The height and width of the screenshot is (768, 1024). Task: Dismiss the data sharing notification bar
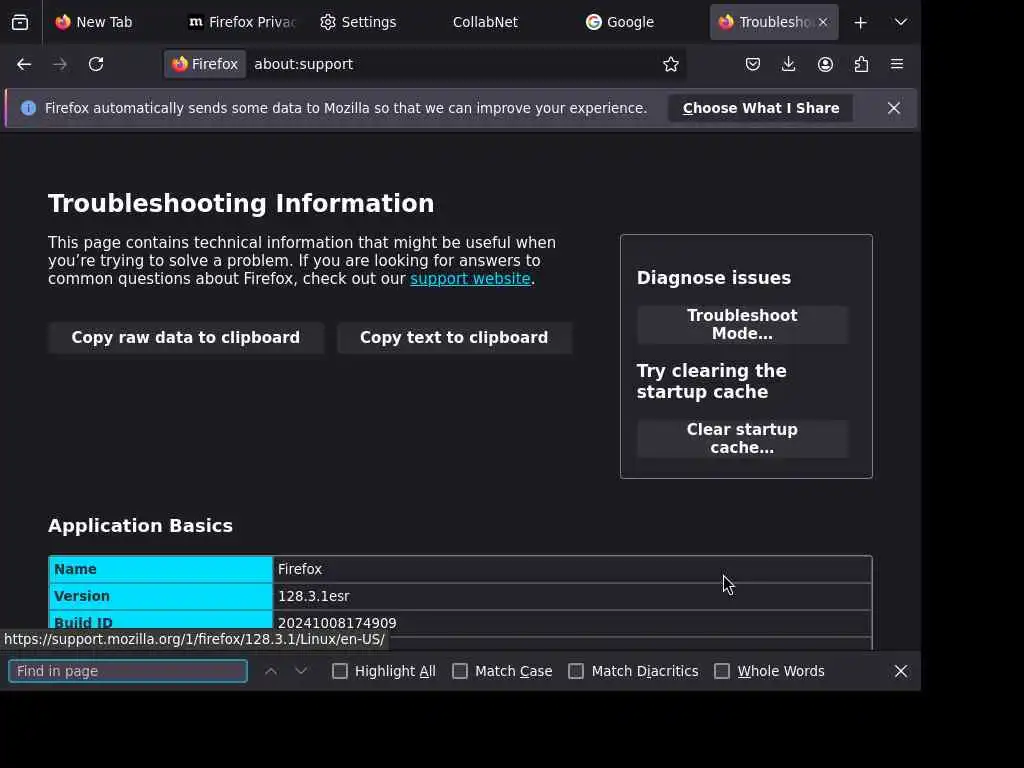click(x=893, y=108)
